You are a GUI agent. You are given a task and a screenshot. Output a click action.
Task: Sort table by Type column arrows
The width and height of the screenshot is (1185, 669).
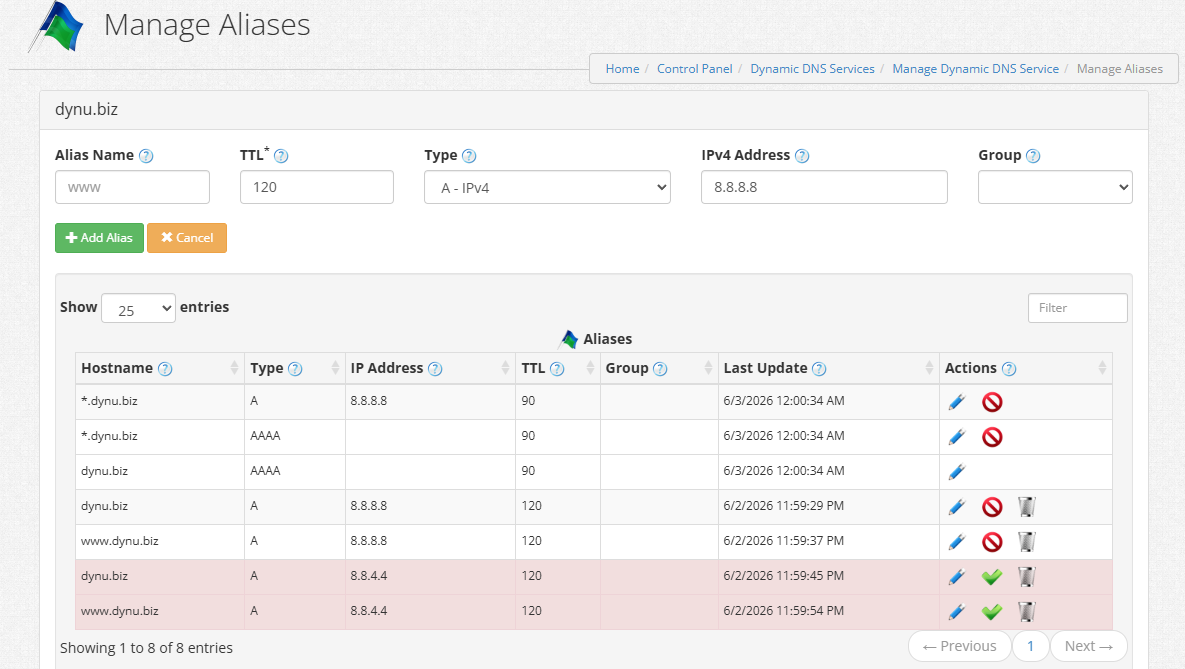point(335,368)
